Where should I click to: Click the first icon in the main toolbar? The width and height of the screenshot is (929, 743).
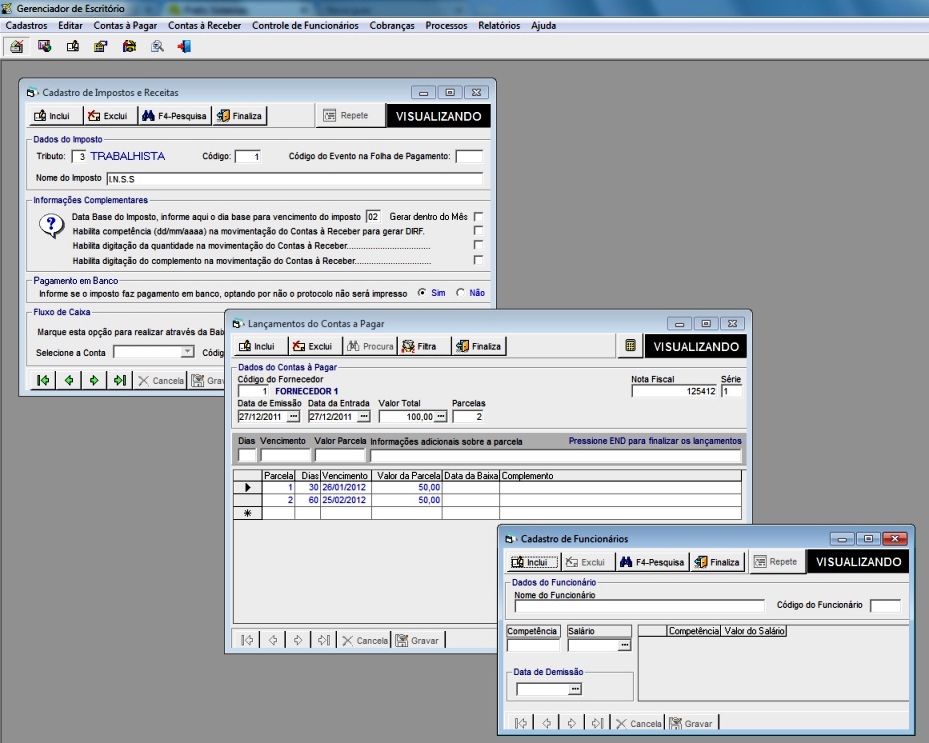[x=17, y=46]
